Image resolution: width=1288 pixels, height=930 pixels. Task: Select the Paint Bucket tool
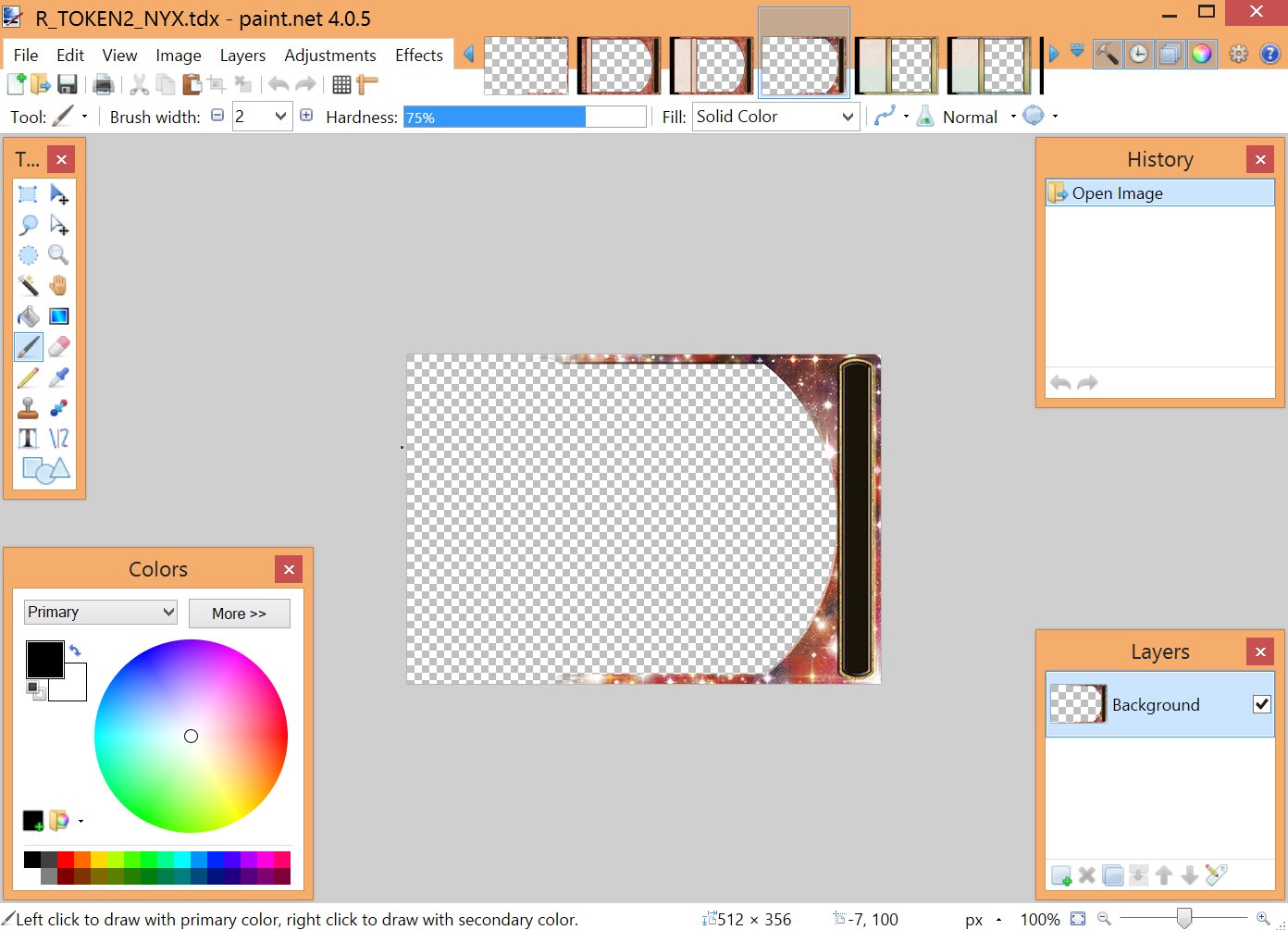[x=29, y=316]
